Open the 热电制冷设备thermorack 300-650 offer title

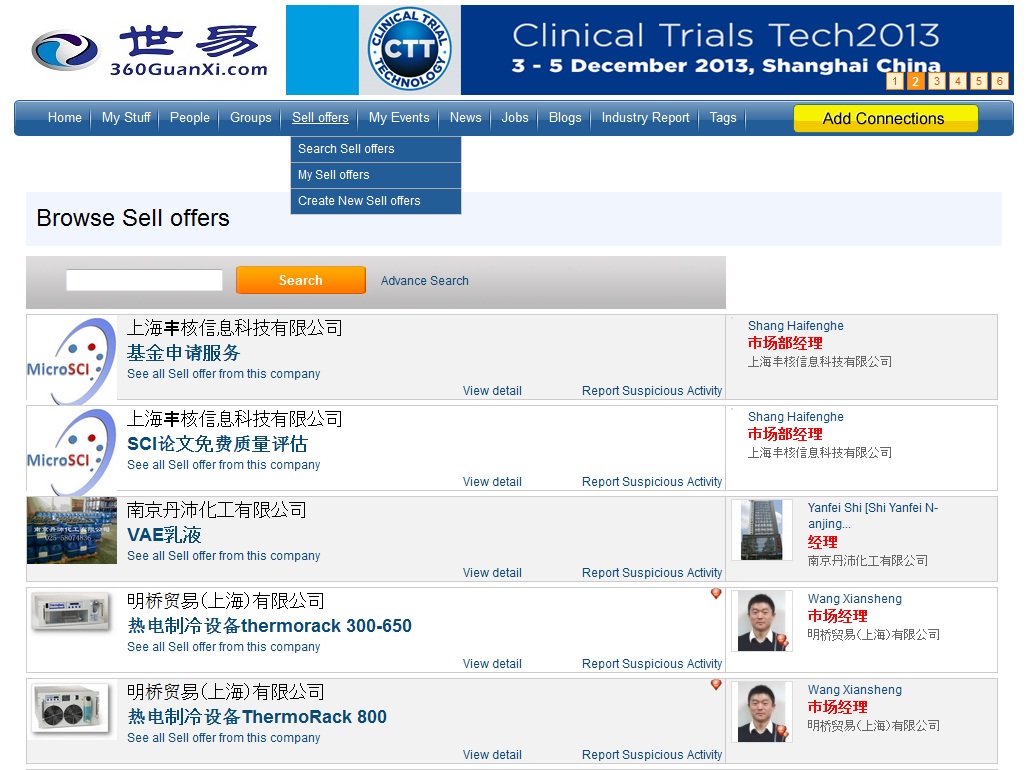(270, 625)
